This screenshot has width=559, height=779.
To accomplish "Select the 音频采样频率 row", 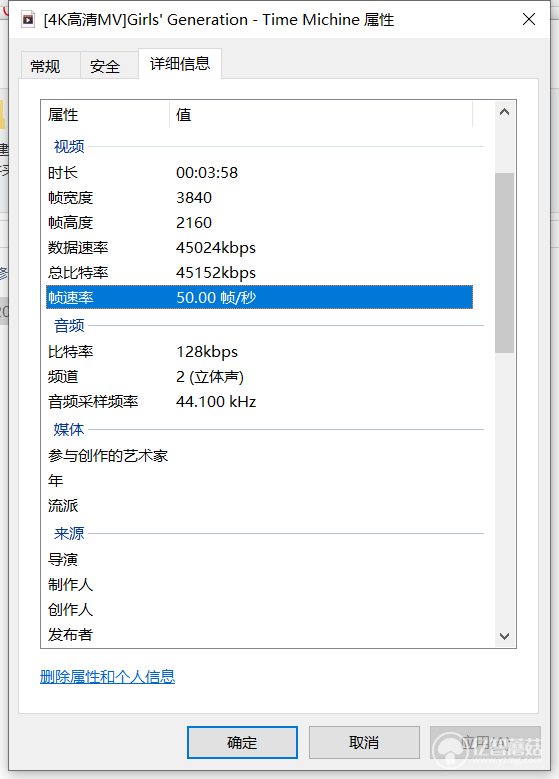I will click(259, 401).
